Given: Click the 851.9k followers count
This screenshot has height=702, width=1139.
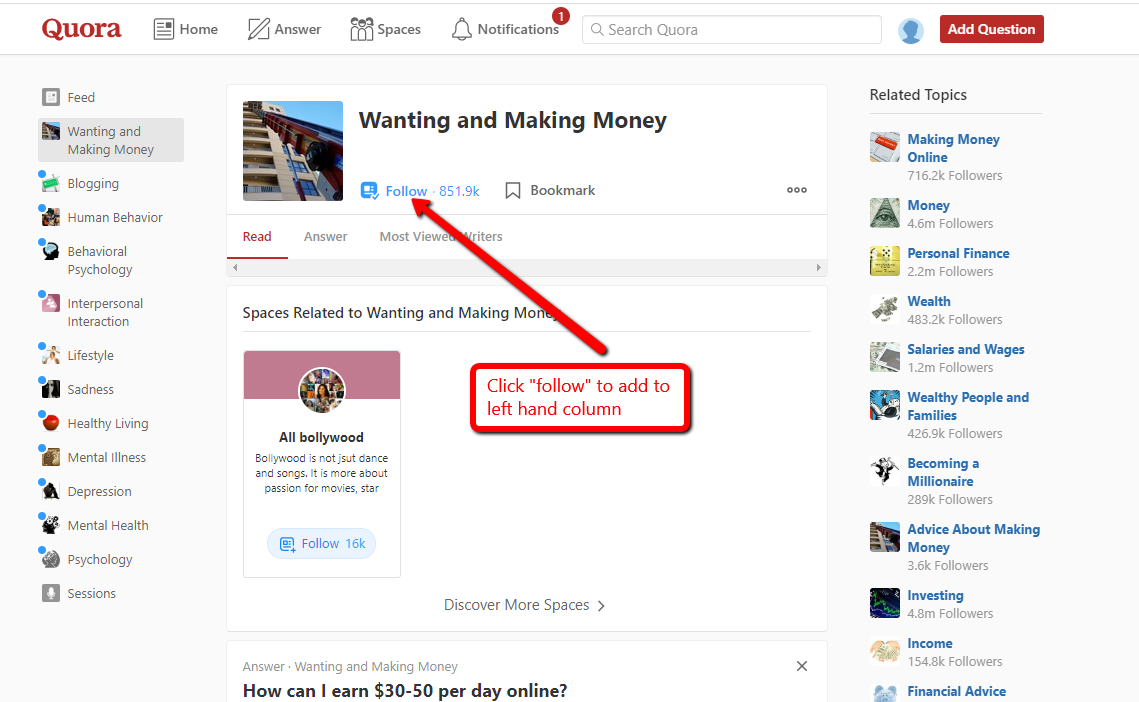Looking at the screenshot, I should 459,191.
